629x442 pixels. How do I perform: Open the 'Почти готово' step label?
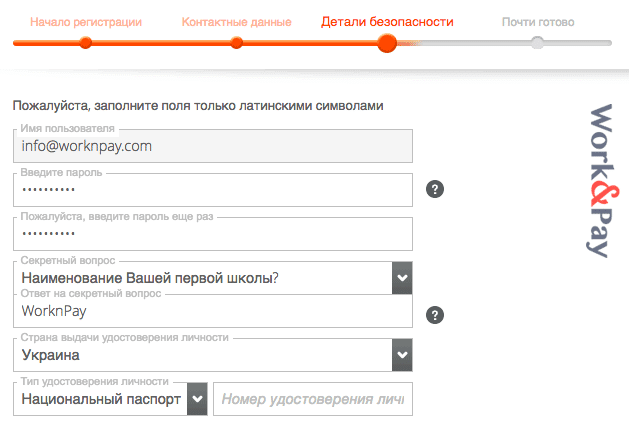tap(538, 22)
